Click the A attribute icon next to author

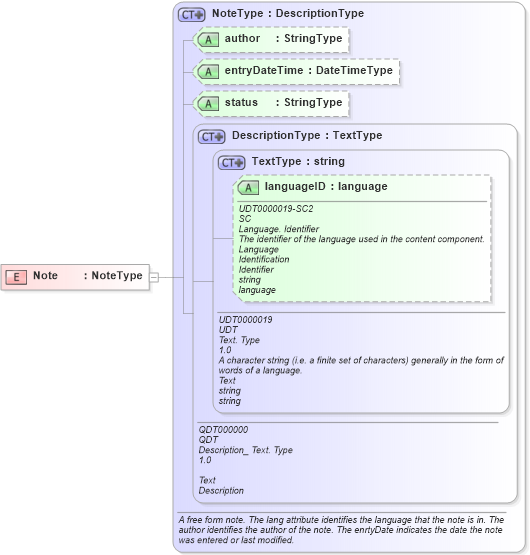tap(208, 40)
